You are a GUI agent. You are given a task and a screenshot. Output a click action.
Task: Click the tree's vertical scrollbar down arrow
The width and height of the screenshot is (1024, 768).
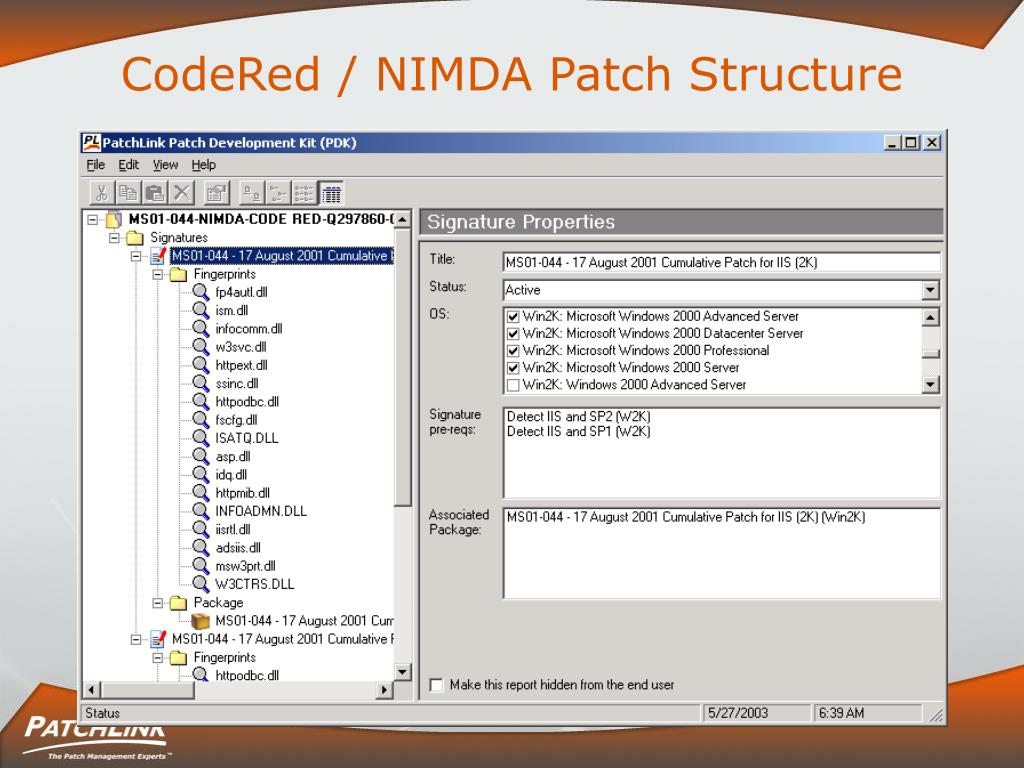(402, 671)
